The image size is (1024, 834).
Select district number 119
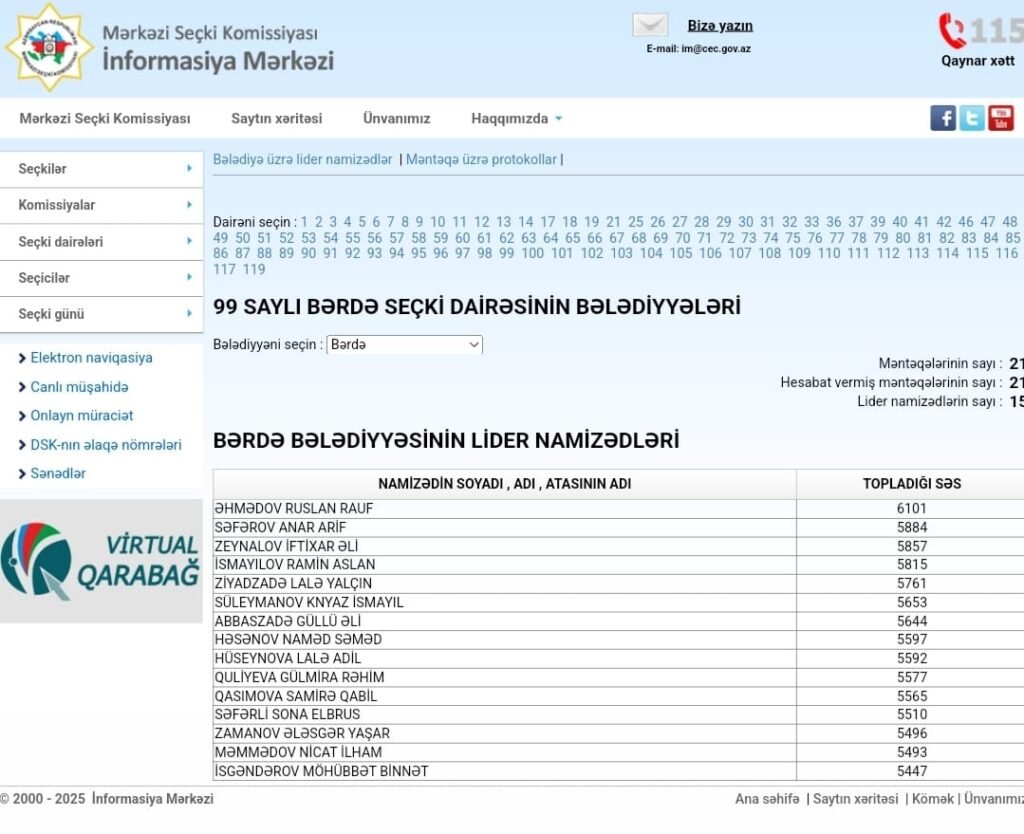[254, 269]
